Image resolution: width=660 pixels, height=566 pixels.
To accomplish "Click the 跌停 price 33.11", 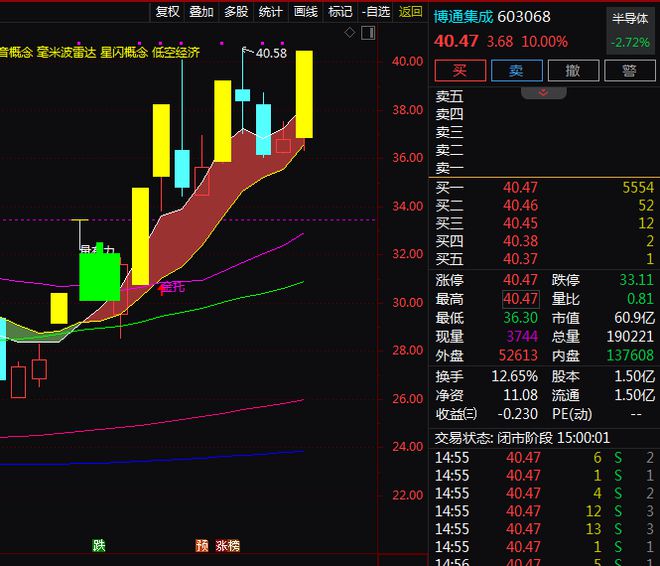I will pyautogui.click(x=637, y=280).
